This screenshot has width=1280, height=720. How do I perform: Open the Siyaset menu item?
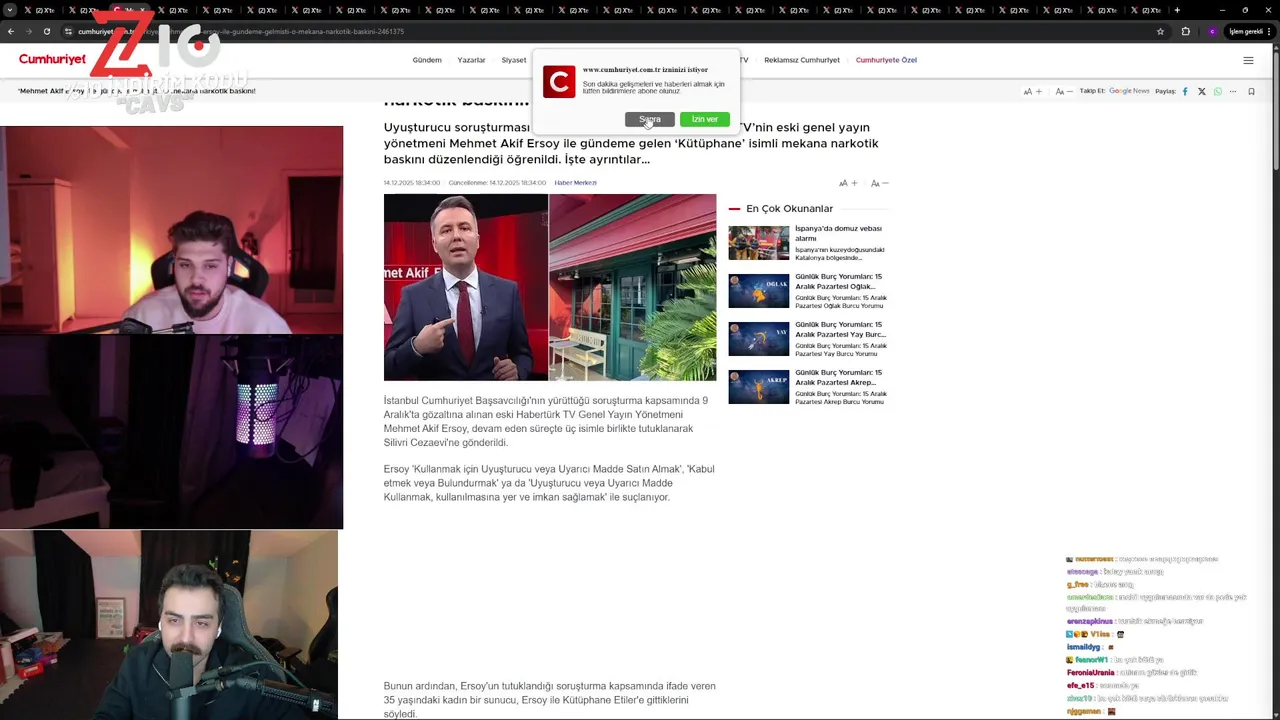pos(514,60)
